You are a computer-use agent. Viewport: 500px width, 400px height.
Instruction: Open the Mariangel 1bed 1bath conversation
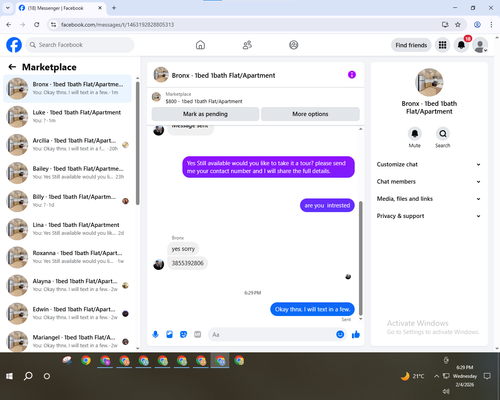68,341
